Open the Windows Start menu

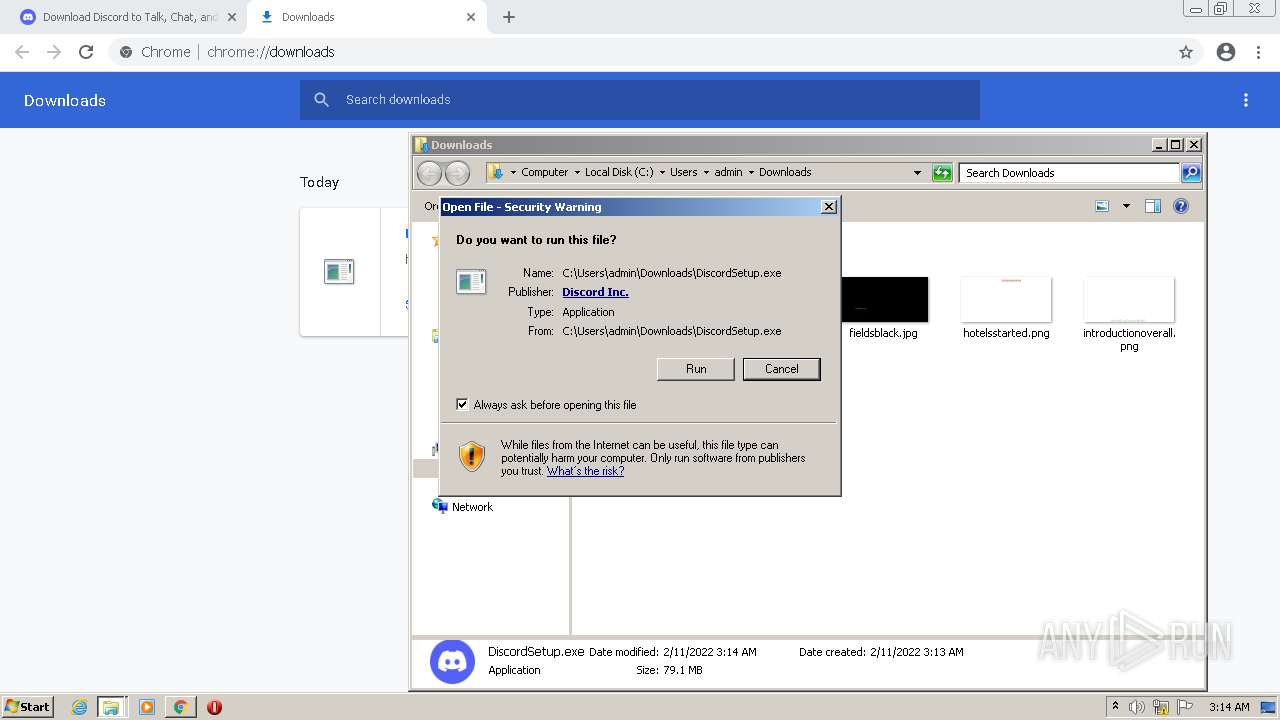[28, 707]
